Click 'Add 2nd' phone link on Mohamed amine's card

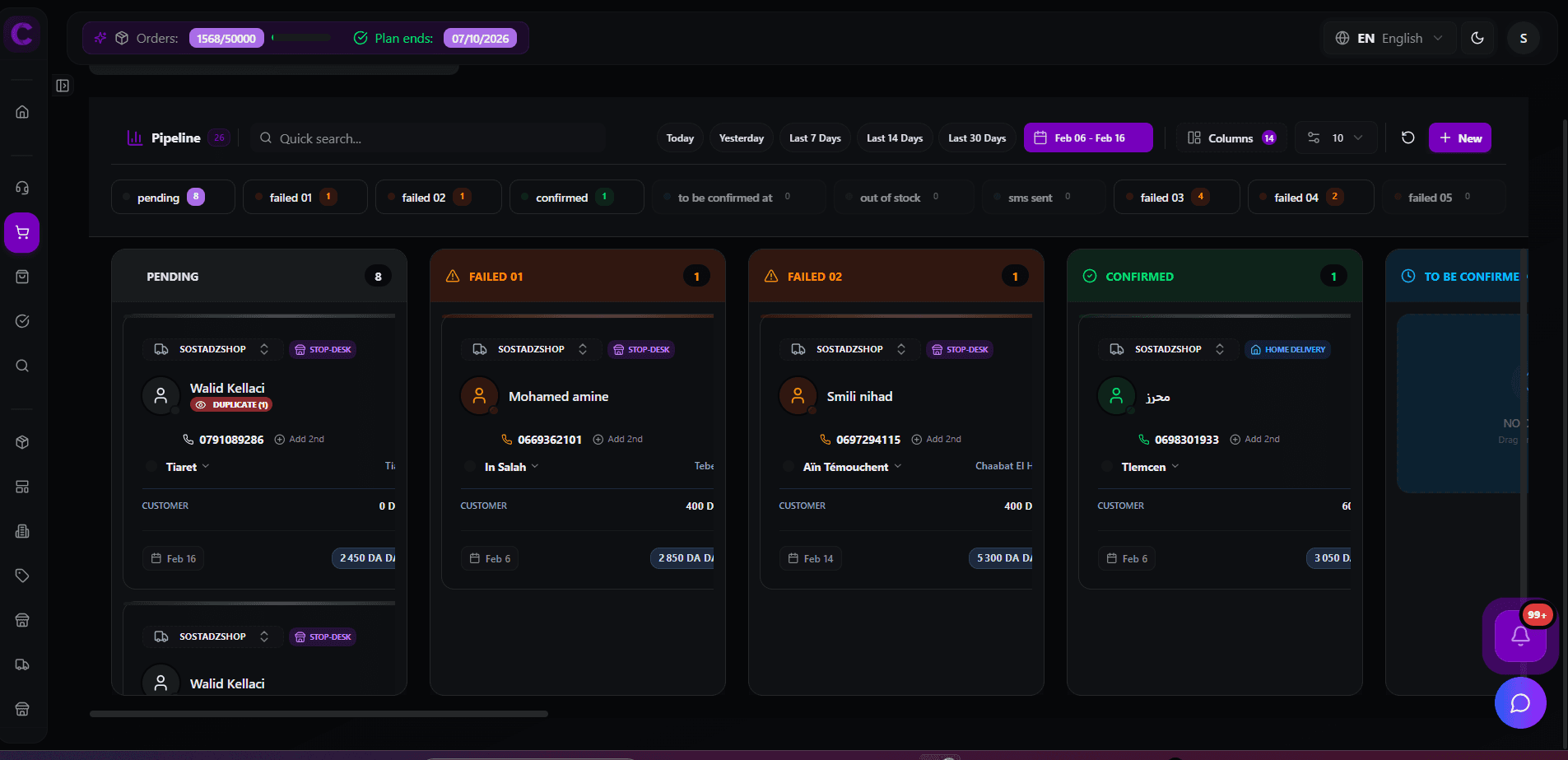click(618, 439)
